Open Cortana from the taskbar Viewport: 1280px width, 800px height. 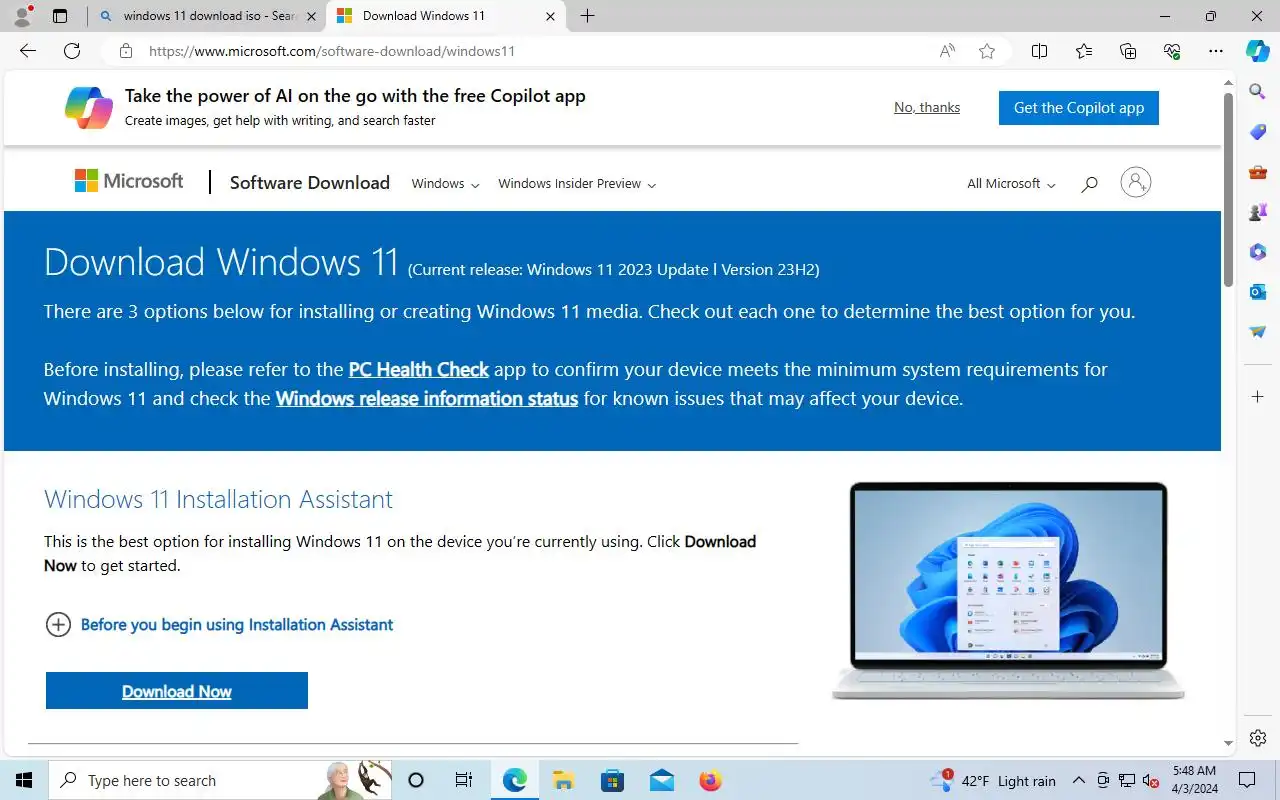[x=417, y=780]
